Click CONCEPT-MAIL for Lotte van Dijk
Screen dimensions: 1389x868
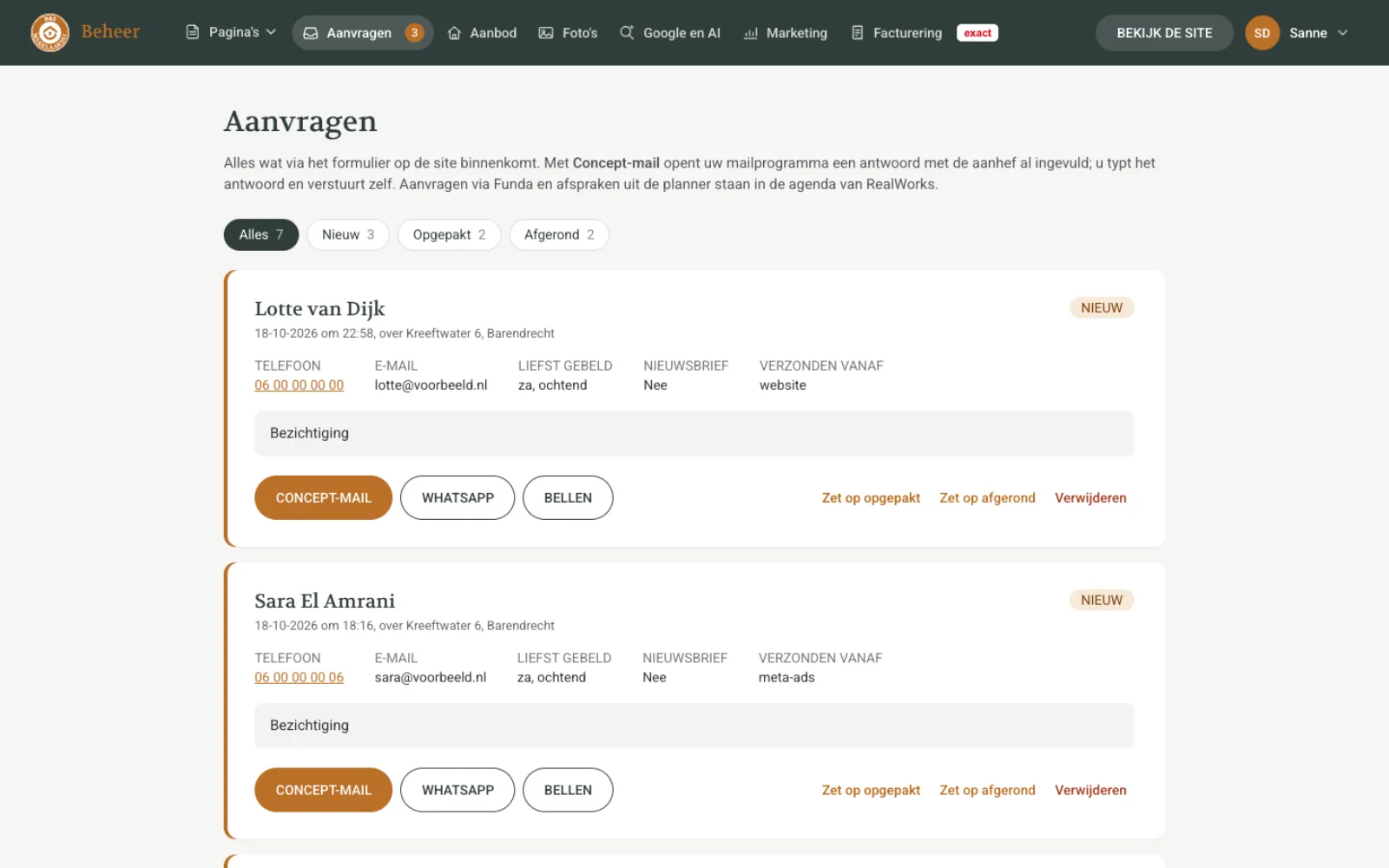click(323, 497)
